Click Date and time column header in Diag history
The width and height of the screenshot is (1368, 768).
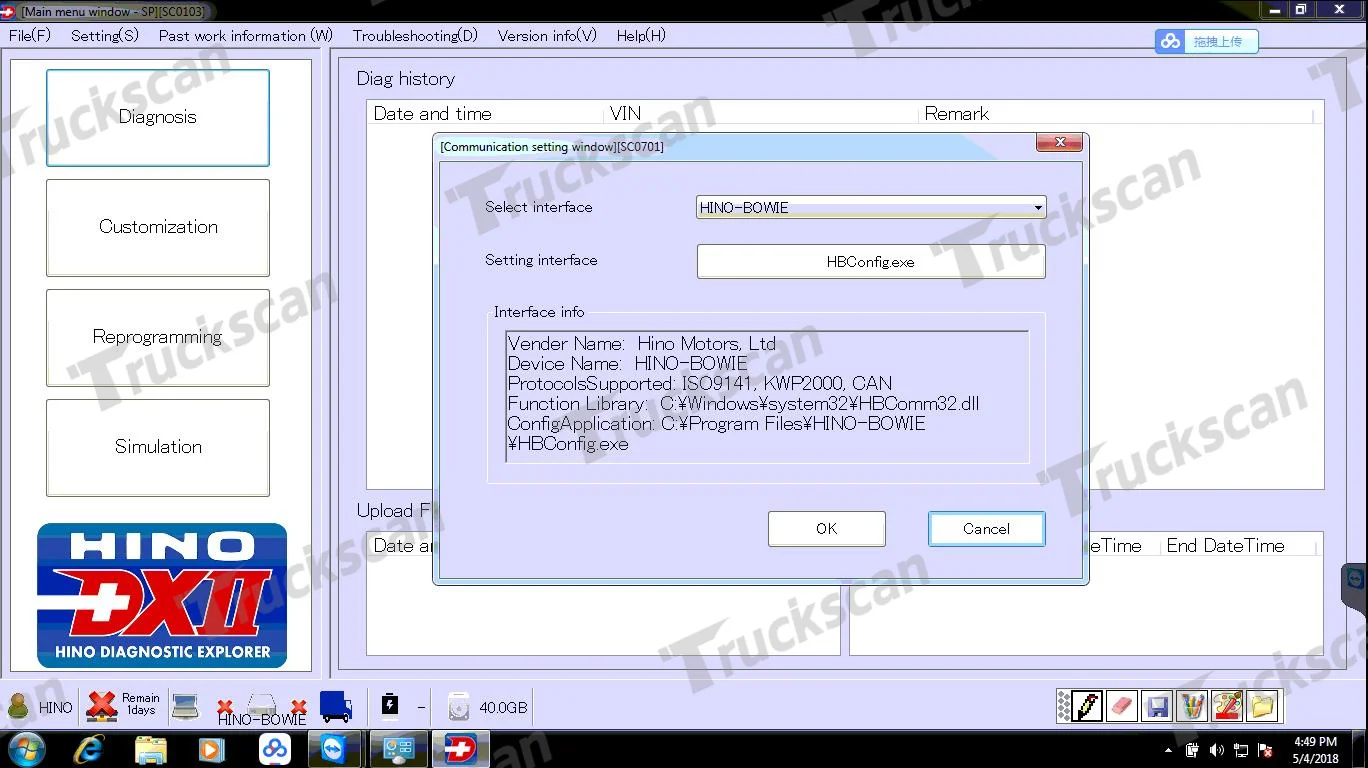[486, 114]
